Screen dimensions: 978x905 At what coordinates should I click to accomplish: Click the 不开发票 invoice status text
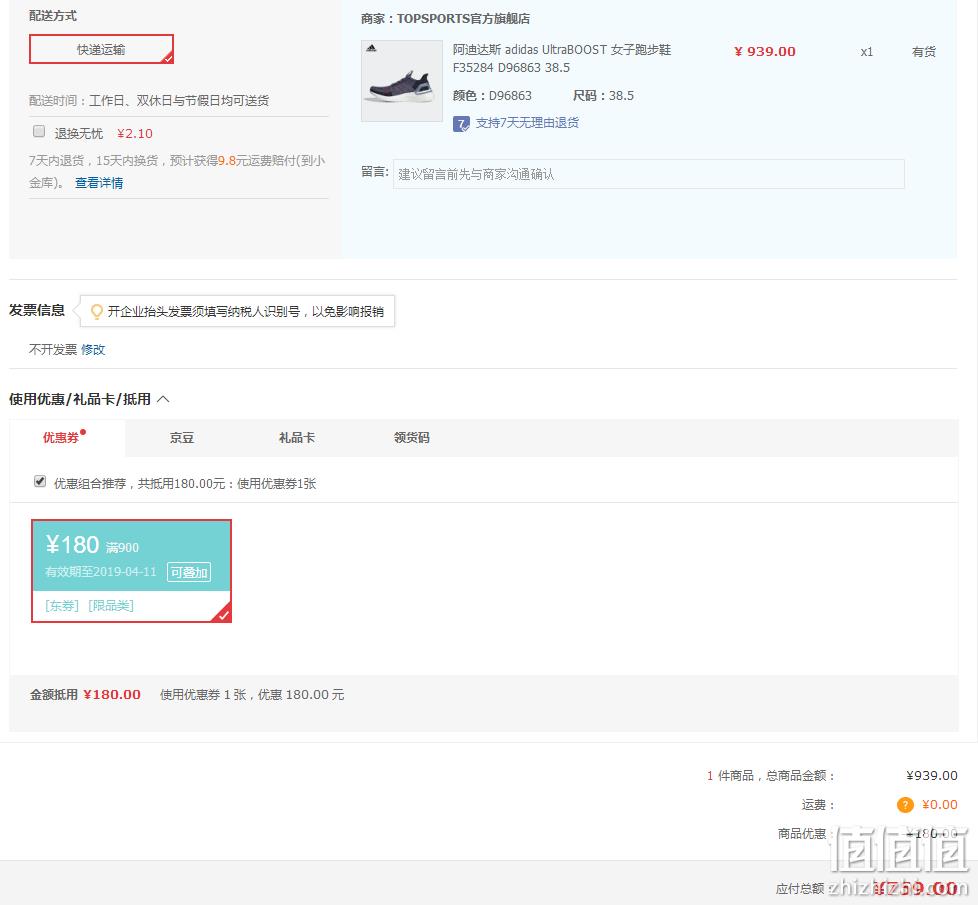pos(53,349)
